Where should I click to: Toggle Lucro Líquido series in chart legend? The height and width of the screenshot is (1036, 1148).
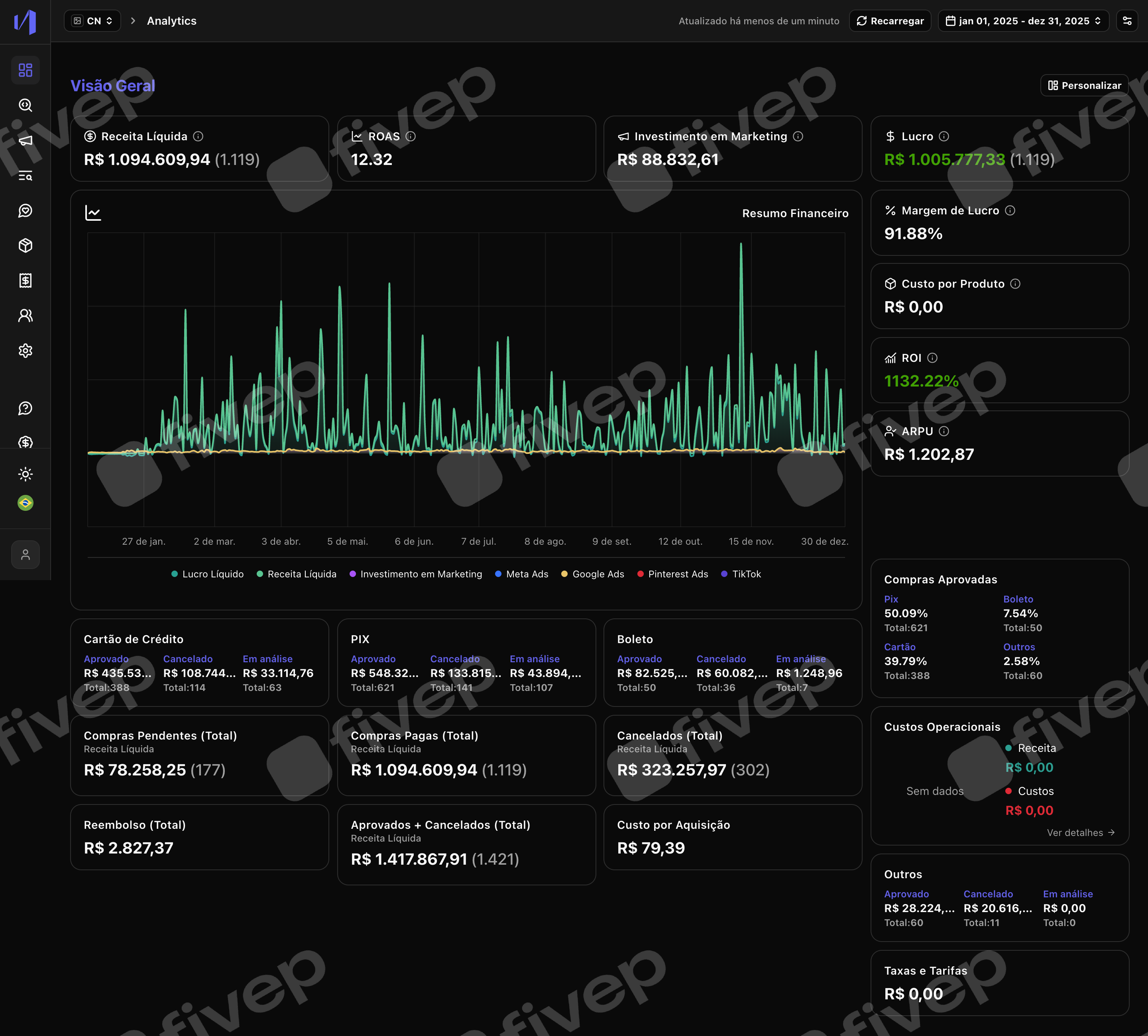coord(207,574)
